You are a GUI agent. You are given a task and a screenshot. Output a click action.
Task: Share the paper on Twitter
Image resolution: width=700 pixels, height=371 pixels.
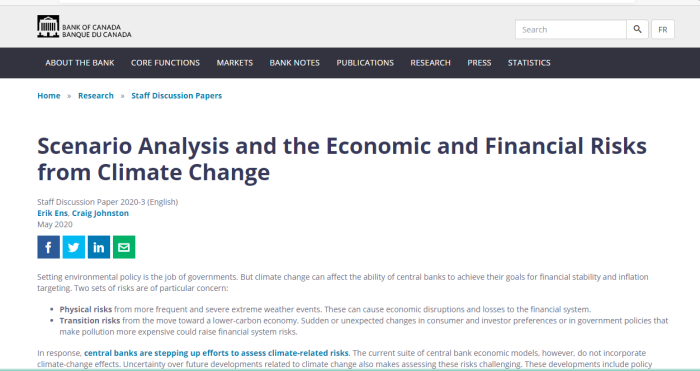click(74, 247)
